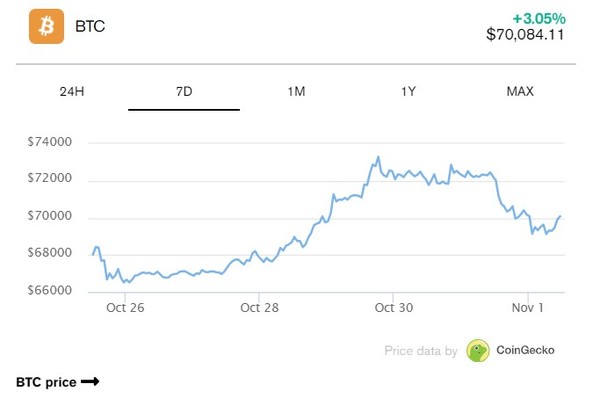Select the 7D timeframe tab
600x413 pixels.
(184, 91)
